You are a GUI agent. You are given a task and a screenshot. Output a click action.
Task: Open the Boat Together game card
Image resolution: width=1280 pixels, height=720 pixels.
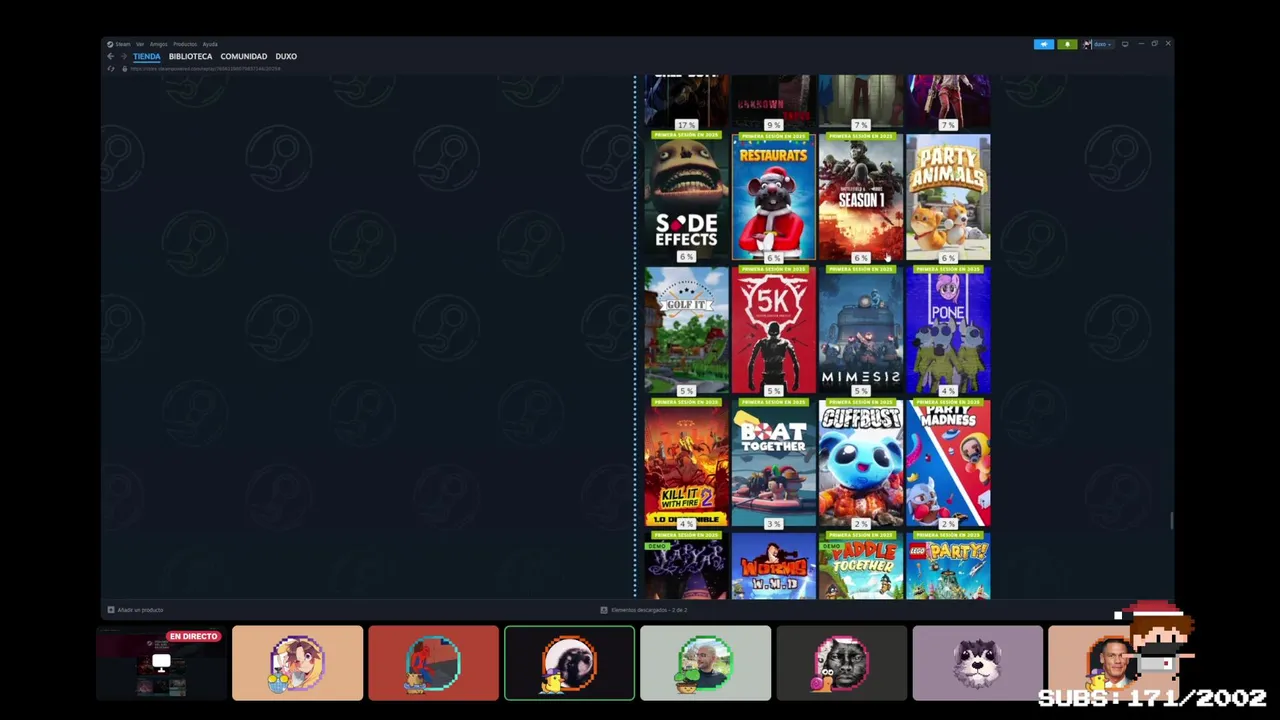pos(773,463)
